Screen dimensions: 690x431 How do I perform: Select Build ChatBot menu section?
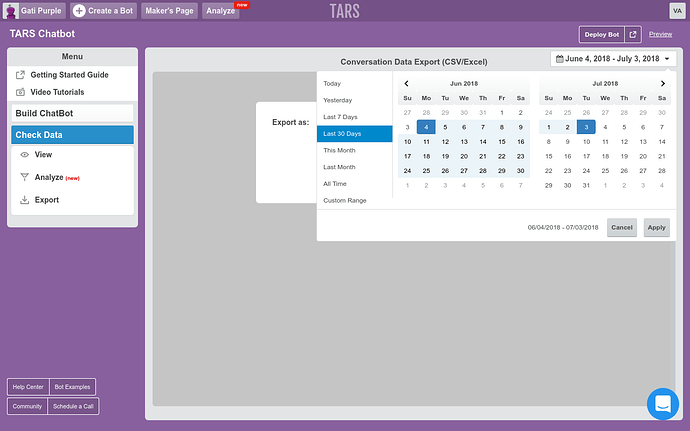72,113
